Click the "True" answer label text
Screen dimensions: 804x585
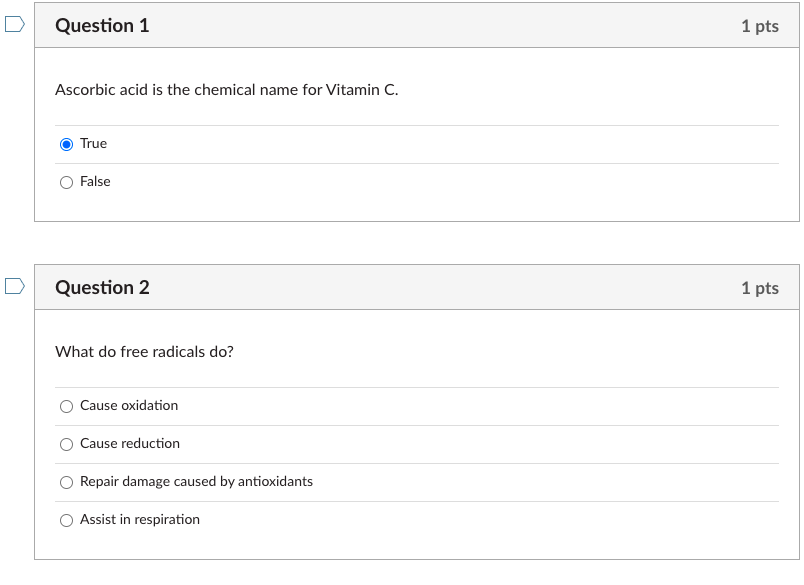(93, 144)
